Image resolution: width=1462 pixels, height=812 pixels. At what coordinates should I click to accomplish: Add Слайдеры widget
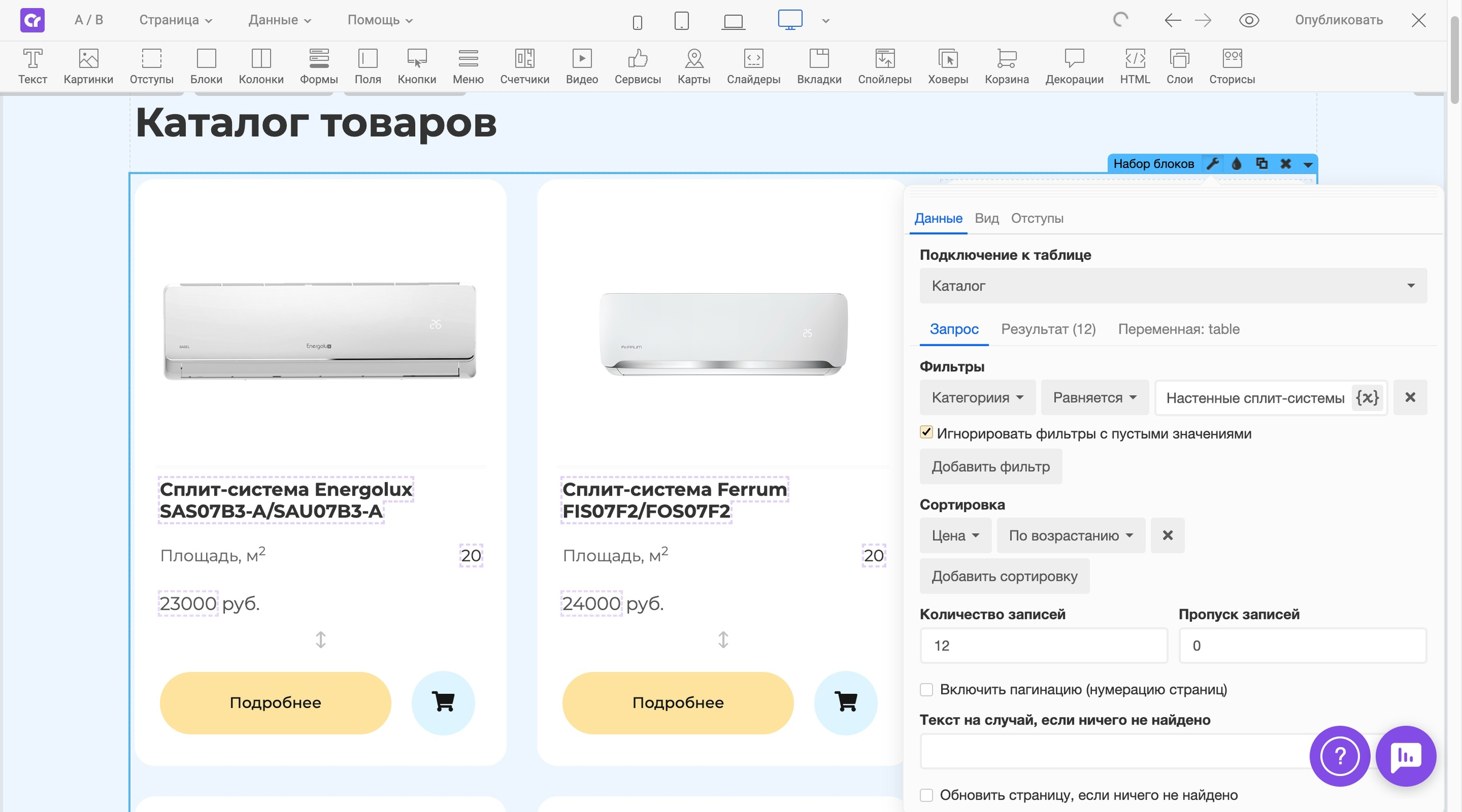754,66
